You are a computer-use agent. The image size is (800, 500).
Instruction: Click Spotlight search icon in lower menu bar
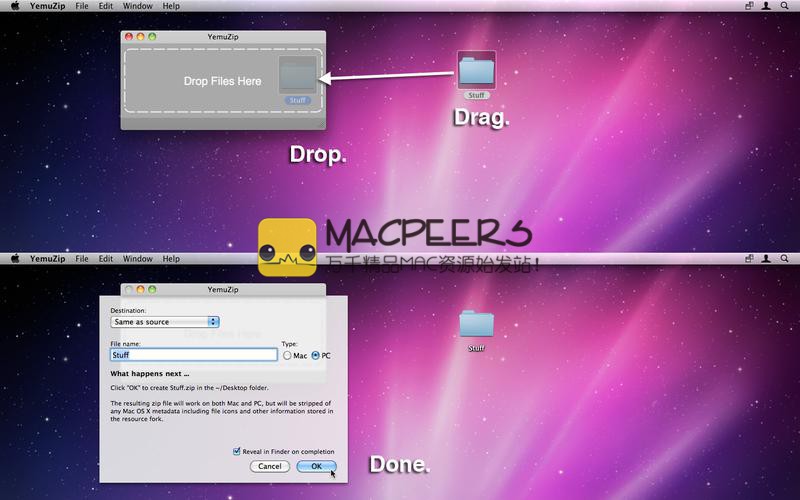point(784,258)
